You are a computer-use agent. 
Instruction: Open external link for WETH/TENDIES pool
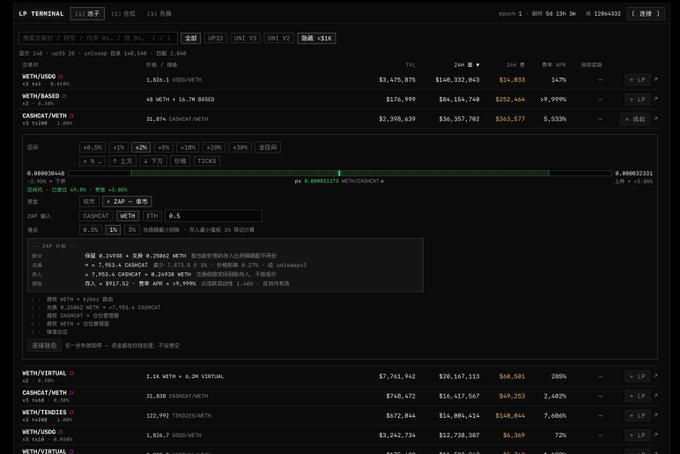(x=656, y=415)
